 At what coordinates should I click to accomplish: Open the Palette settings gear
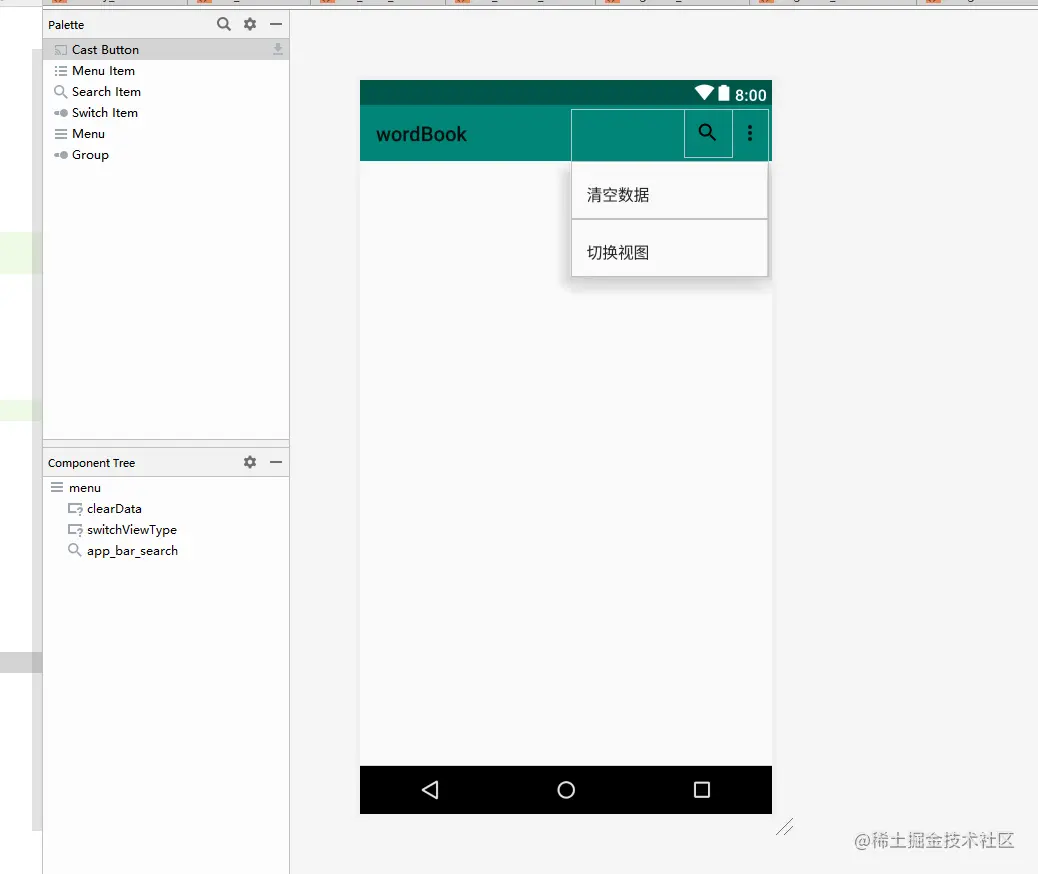[249, 23]
